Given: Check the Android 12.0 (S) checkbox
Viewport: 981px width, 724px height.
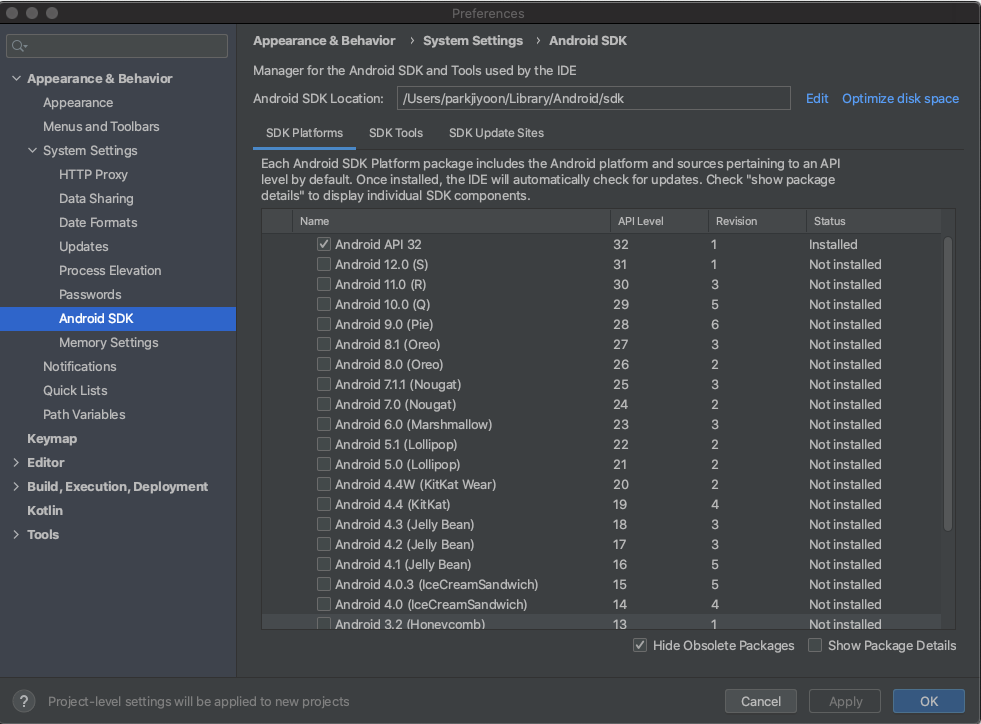Looking at the screenshot, I should point(323,264).
